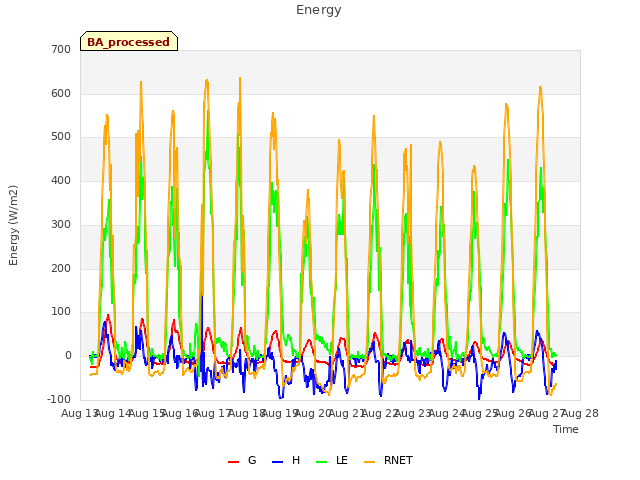Click the -100 y-axis tick label
640x480 pixels.
(59, 400)
